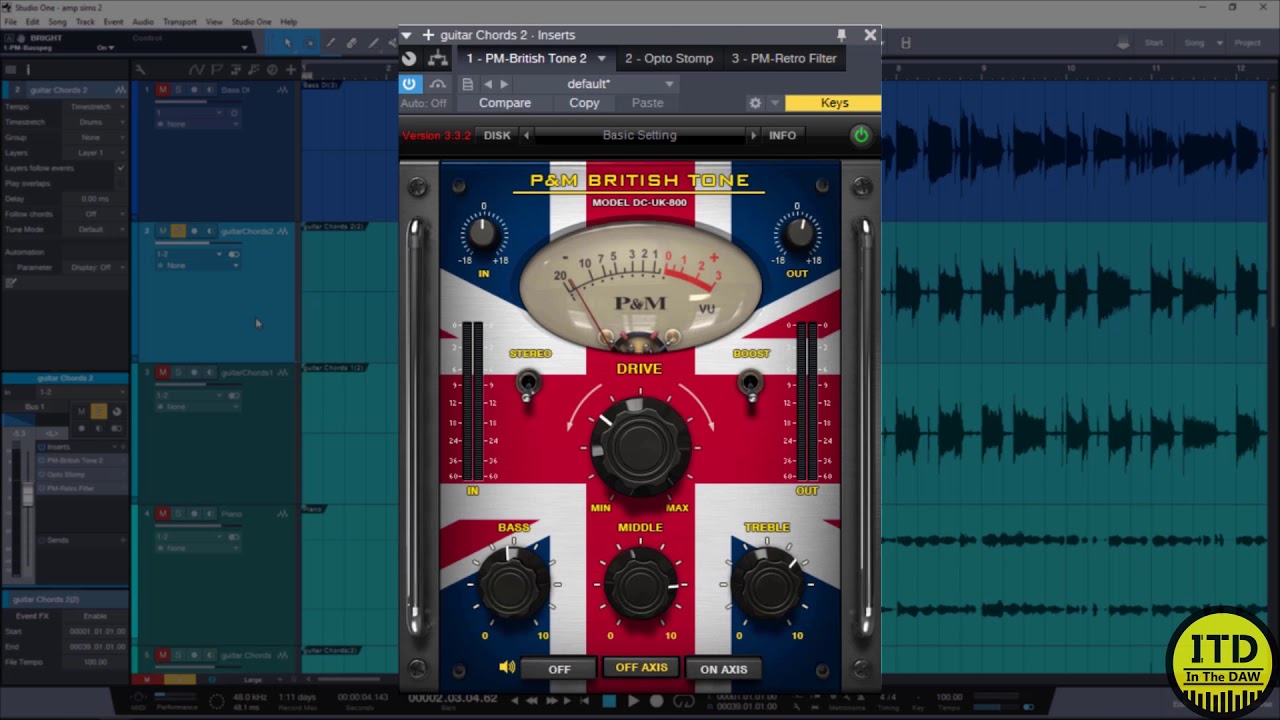Image resolution: width=1280 pixels, height=720 pixels.
Task: Go to the next British Tone setting arrow
Action: pos(753,135)
